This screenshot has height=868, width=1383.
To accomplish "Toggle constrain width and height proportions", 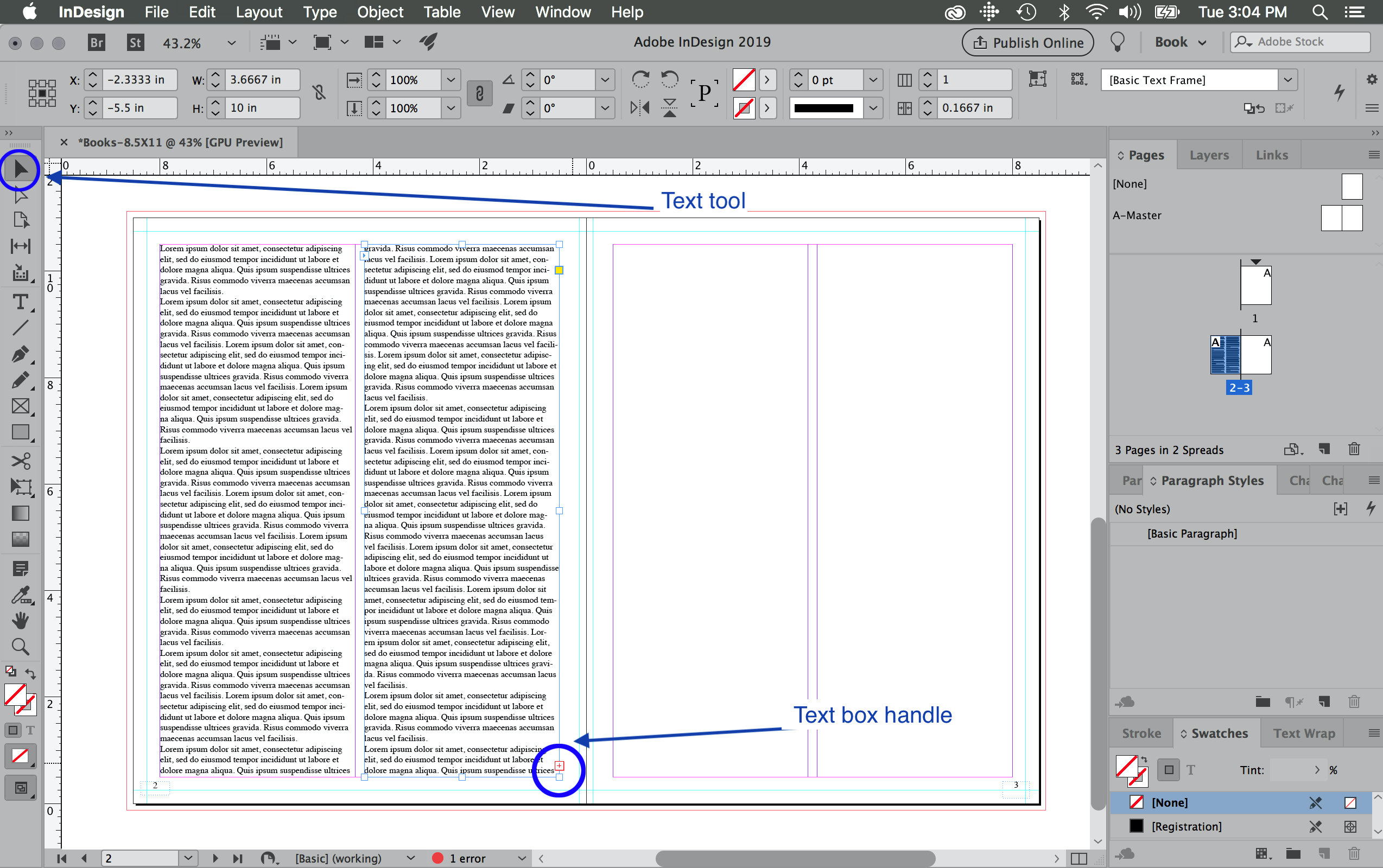I will coord(320,92).
